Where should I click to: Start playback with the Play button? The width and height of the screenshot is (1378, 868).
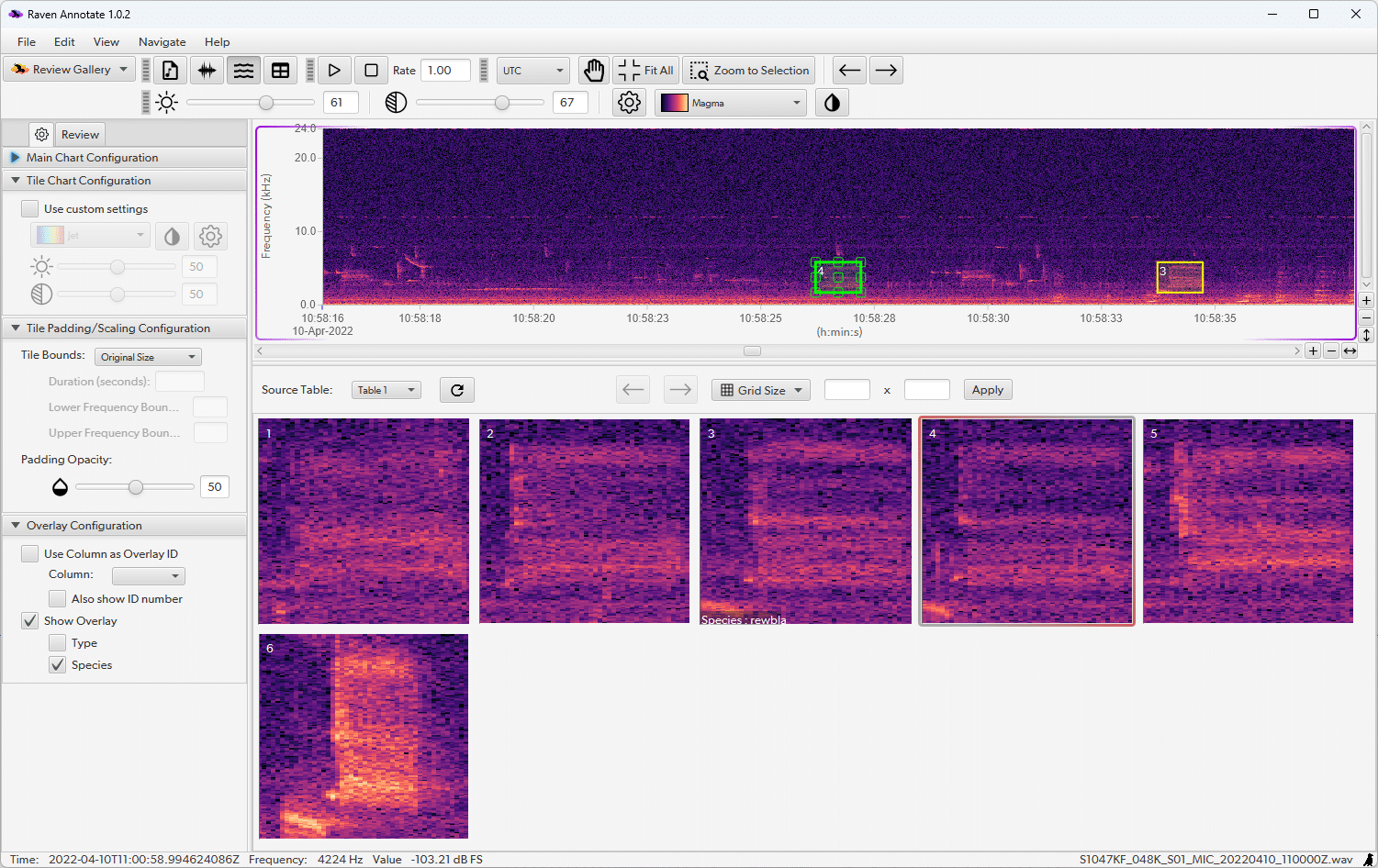[x=334, y=71]
